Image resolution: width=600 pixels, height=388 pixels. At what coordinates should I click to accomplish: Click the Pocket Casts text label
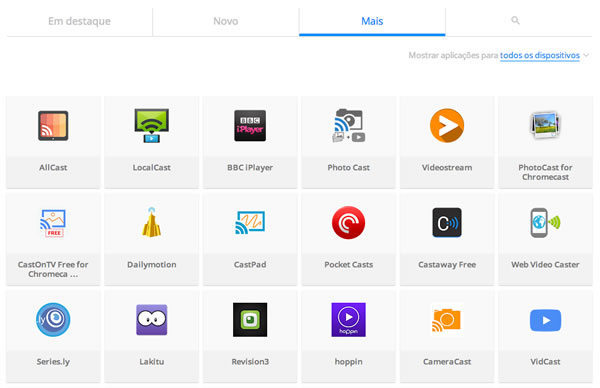[349, 265]
